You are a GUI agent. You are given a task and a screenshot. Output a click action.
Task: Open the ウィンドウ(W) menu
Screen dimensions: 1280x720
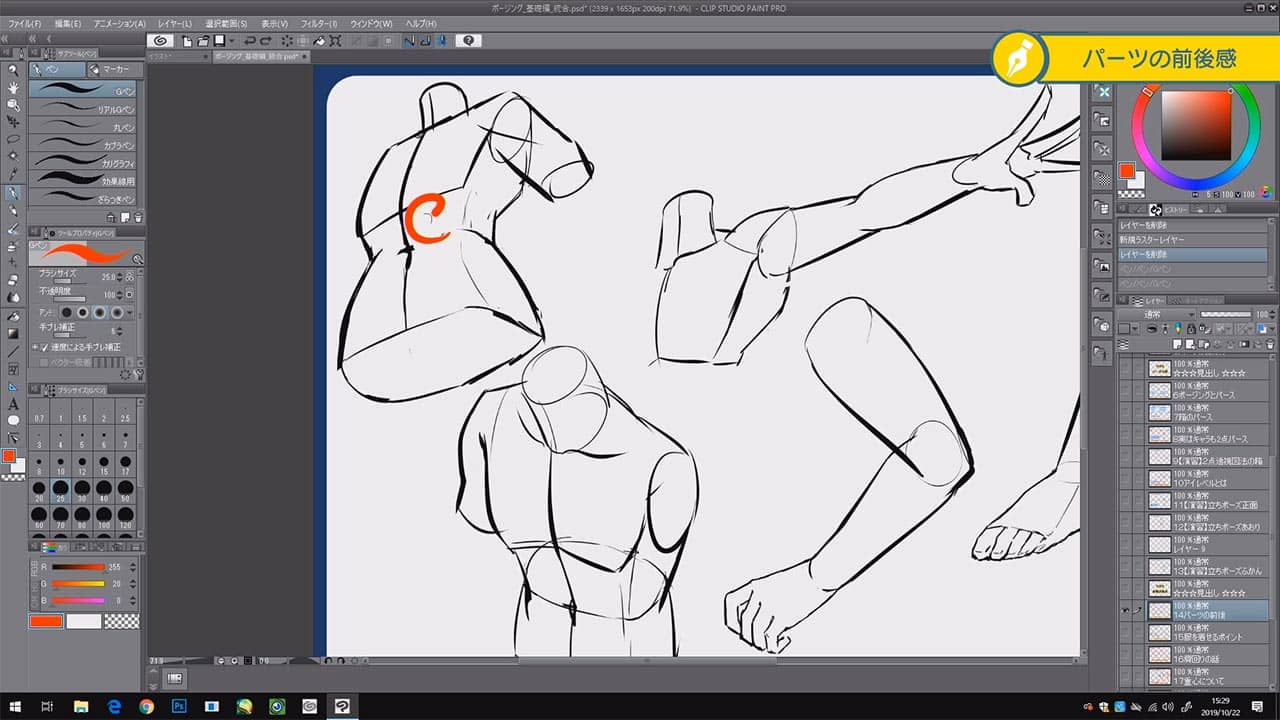coord(372,23)
